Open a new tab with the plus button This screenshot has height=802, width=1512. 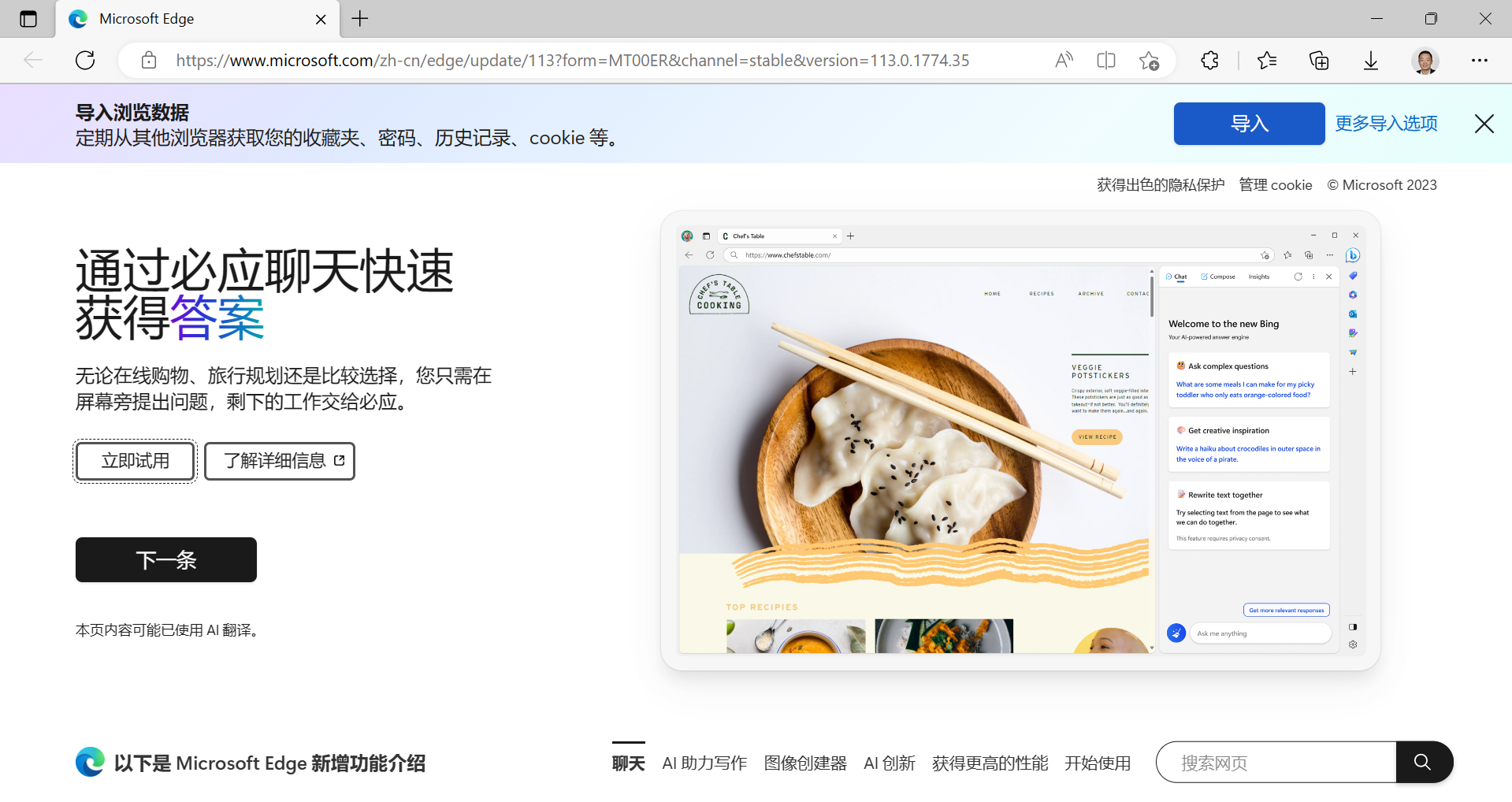coord(360,19)
